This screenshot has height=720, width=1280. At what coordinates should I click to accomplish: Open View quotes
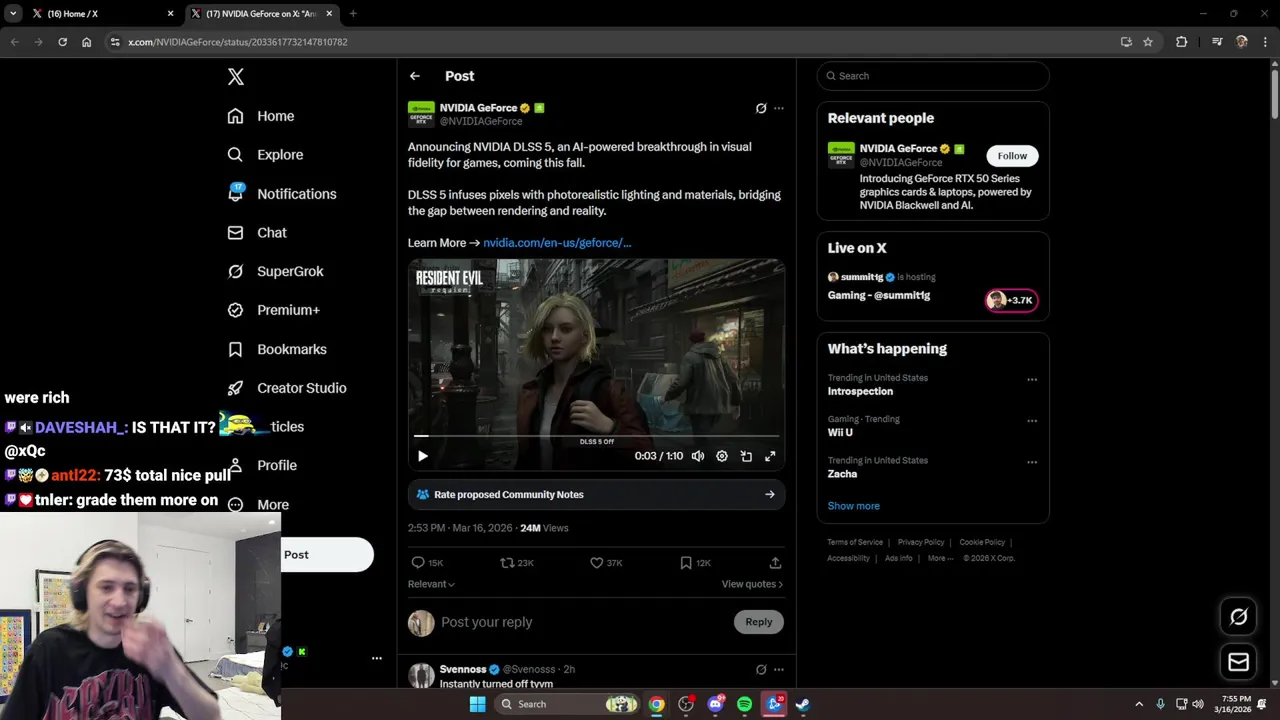pyautogui.click(x=752, y=584)
